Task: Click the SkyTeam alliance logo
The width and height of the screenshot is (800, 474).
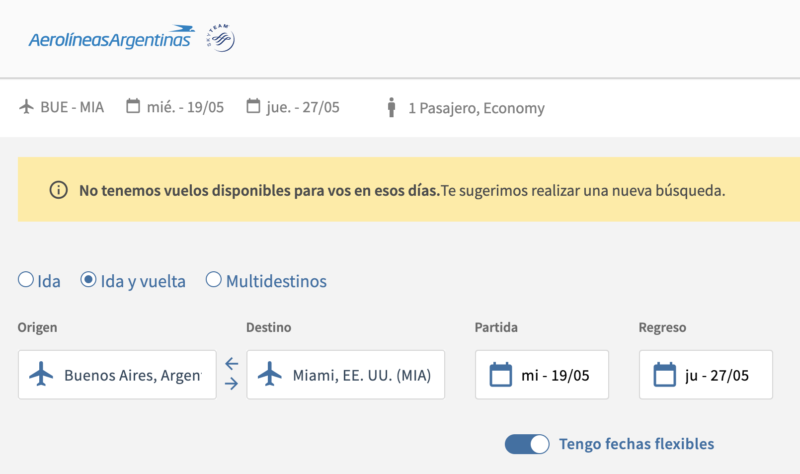Action: point(220,38)
